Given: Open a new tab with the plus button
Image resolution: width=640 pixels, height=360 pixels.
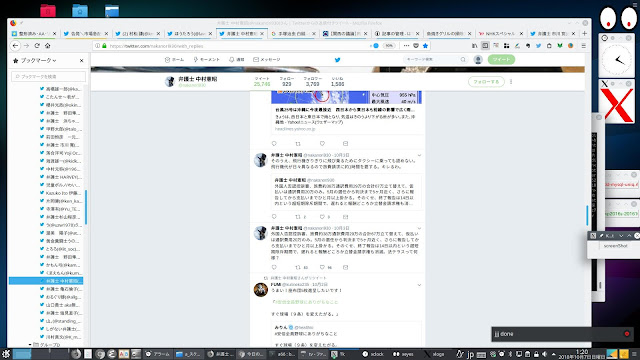Looking at the screenshot, I should pos(584,33).
